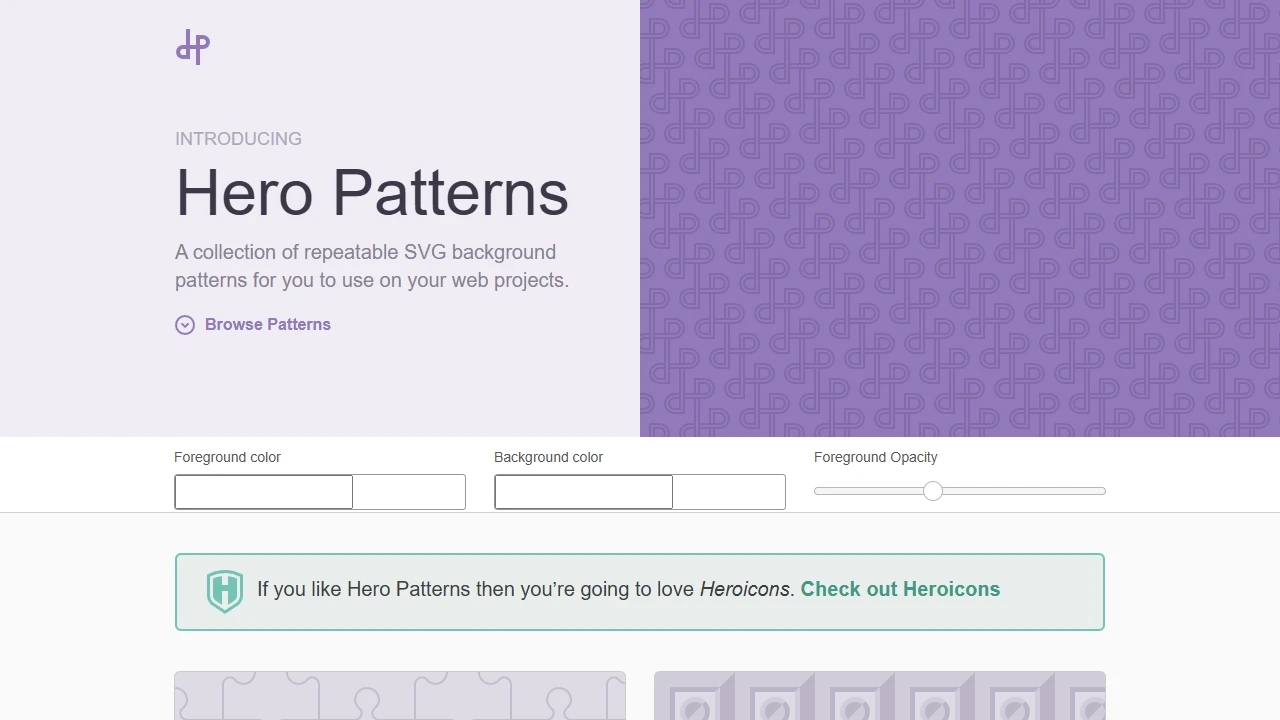
Task: Click the Heroicons shield icon in the banner
Action: (x=224, y=591)
